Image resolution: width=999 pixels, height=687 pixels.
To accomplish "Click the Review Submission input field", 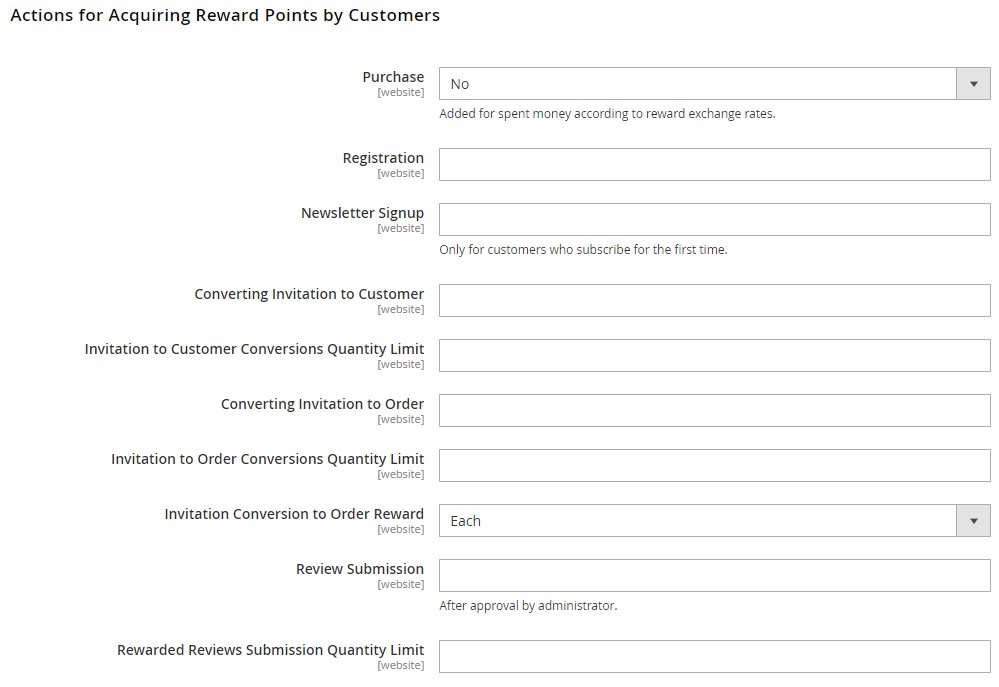I will [714, 575].
